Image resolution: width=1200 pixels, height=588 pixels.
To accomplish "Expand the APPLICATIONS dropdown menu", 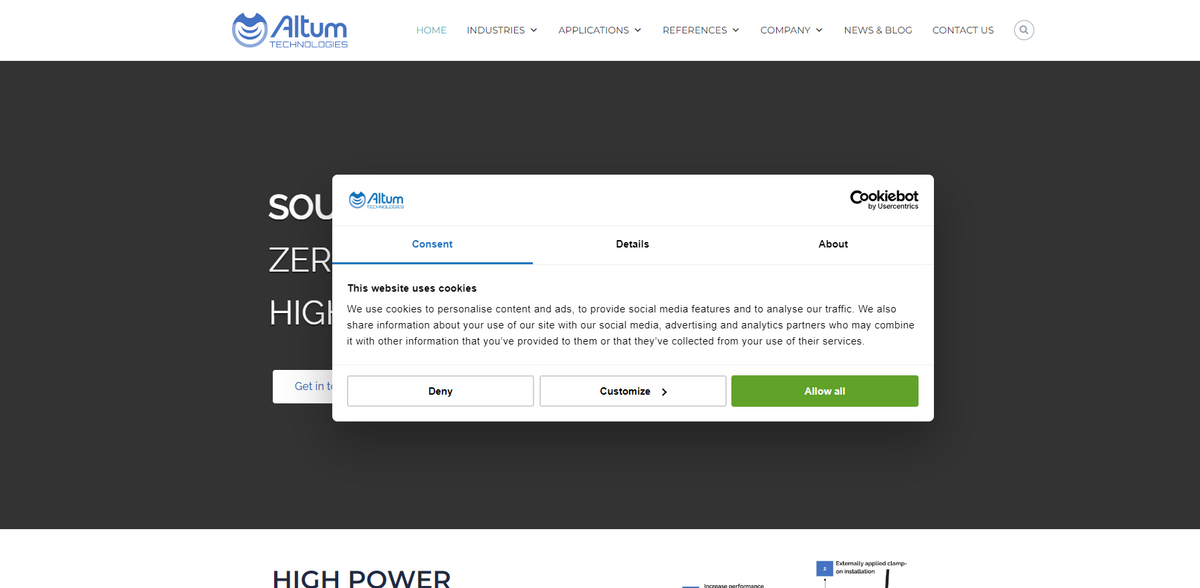I will [600, 30].
